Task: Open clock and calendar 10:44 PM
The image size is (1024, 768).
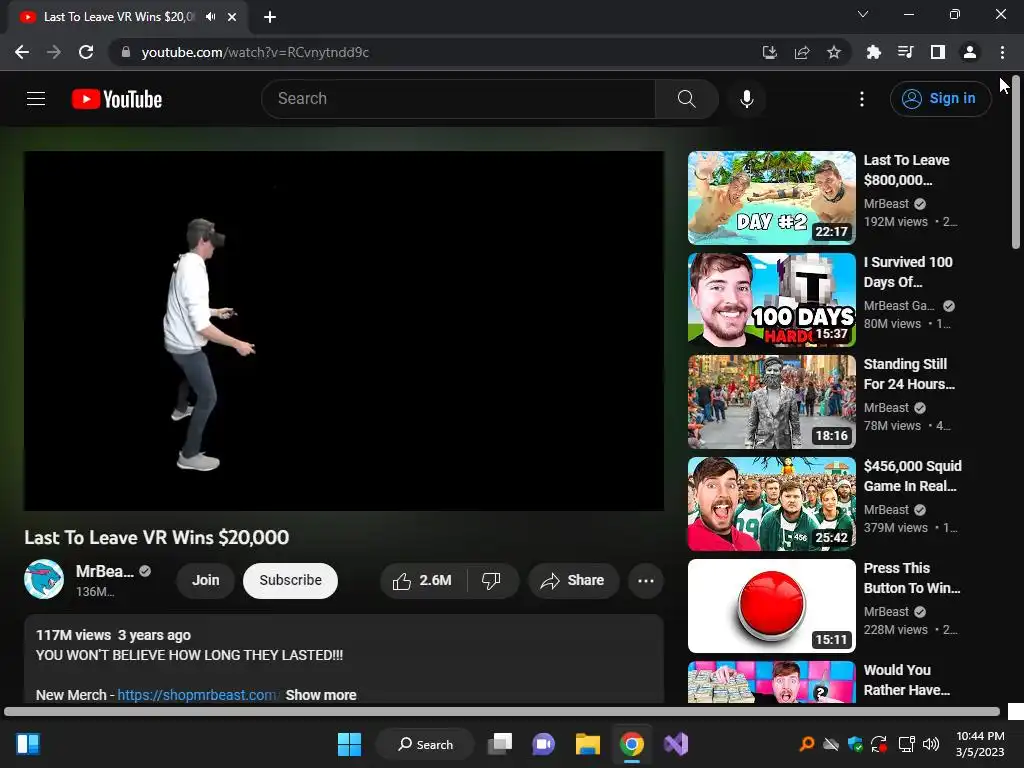Action: 980,744
